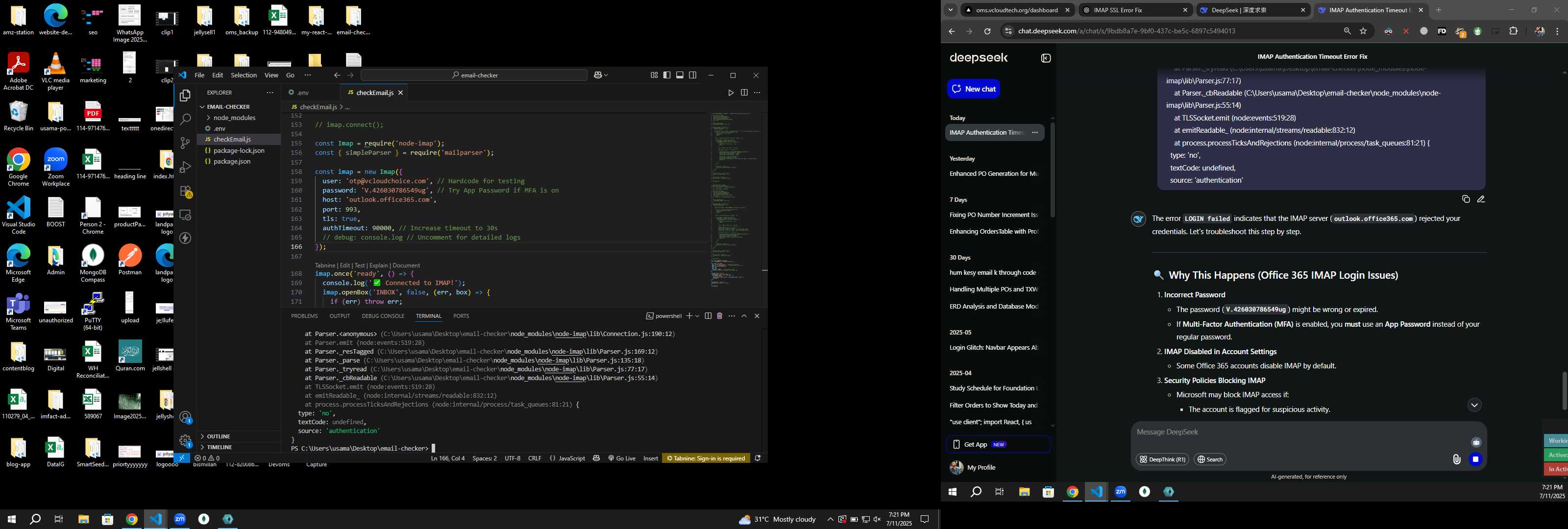The image size is (1568, 529).
Task: Open Chrome tab search dropdown
Action: pos(950,10)
